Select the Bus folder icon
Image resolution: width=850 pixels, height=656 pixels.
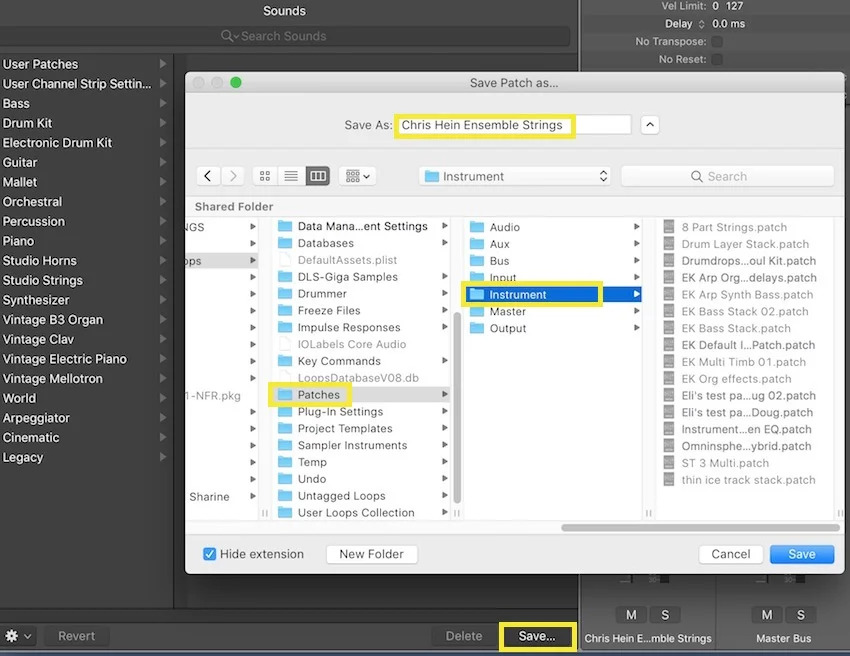477,260
